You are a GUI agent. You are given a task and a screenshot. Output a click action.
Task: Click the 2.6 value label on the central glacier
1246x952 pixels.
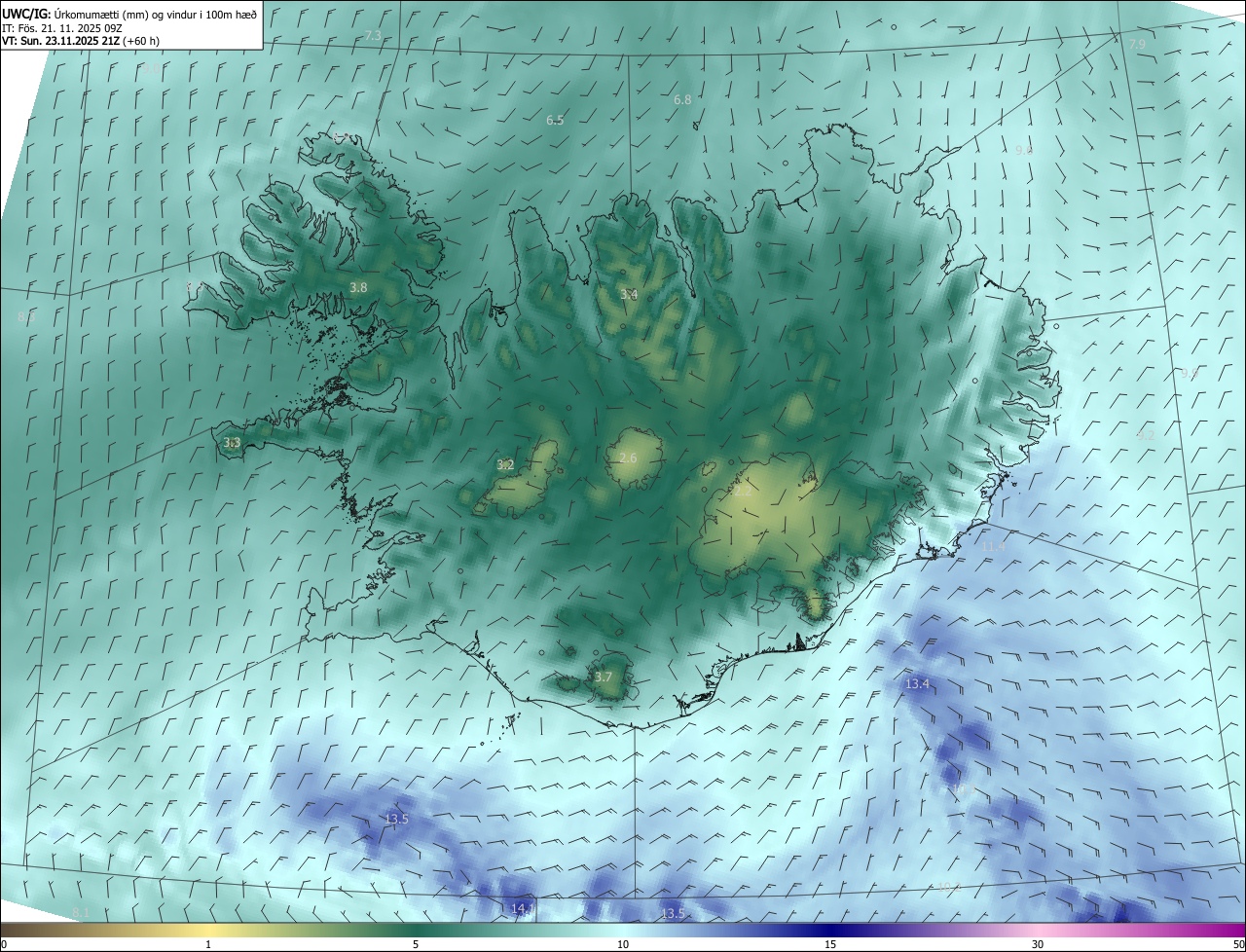tap(628, 458)
